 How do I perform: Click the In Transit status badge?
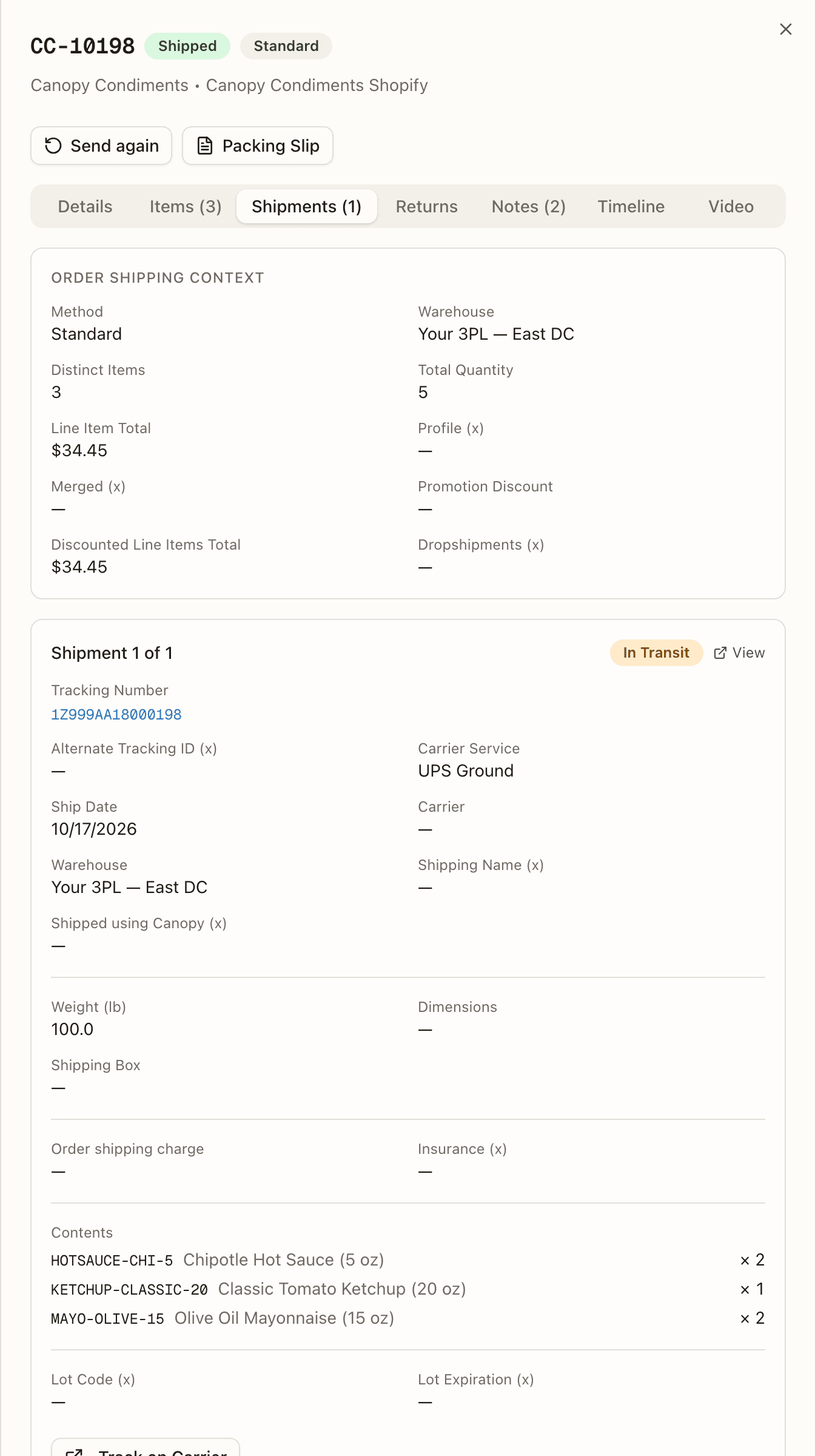point(656,653)
